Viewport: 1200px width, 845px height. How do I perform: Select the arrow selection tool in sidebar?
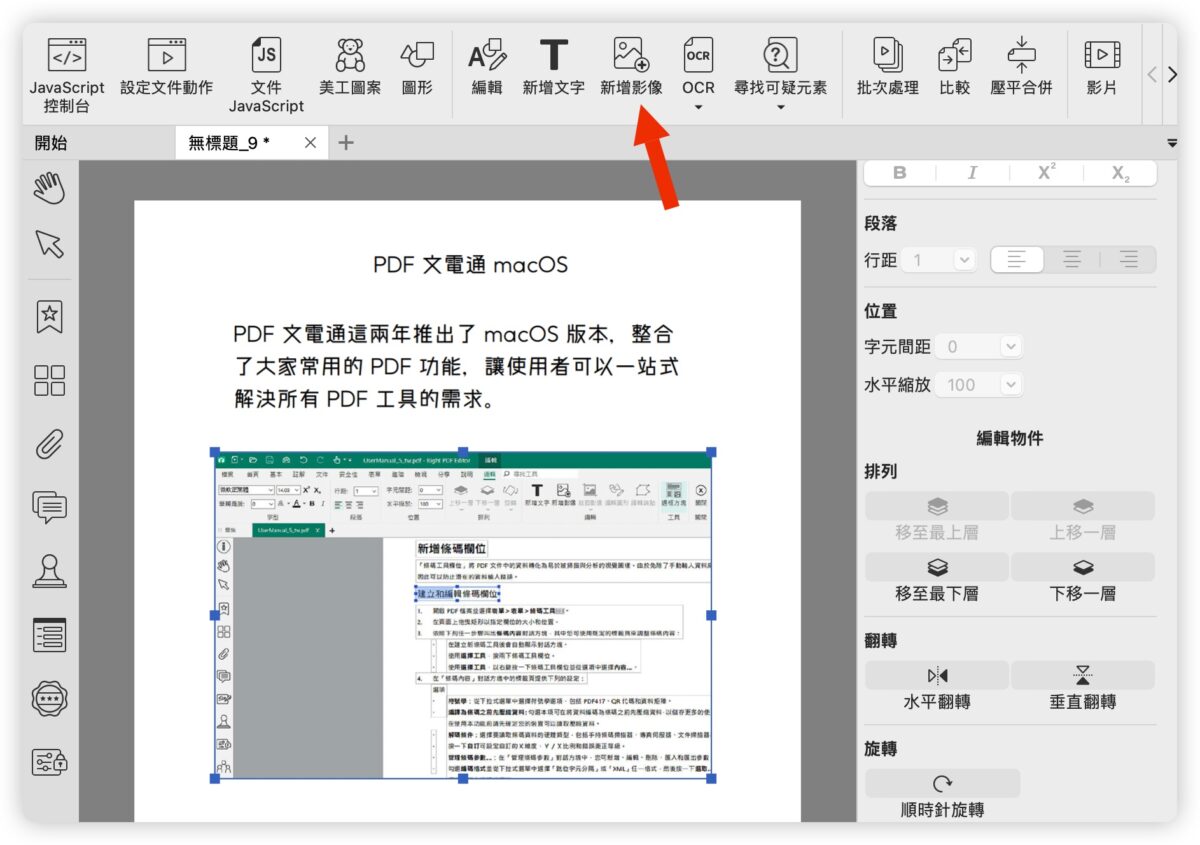click(49, 243)
